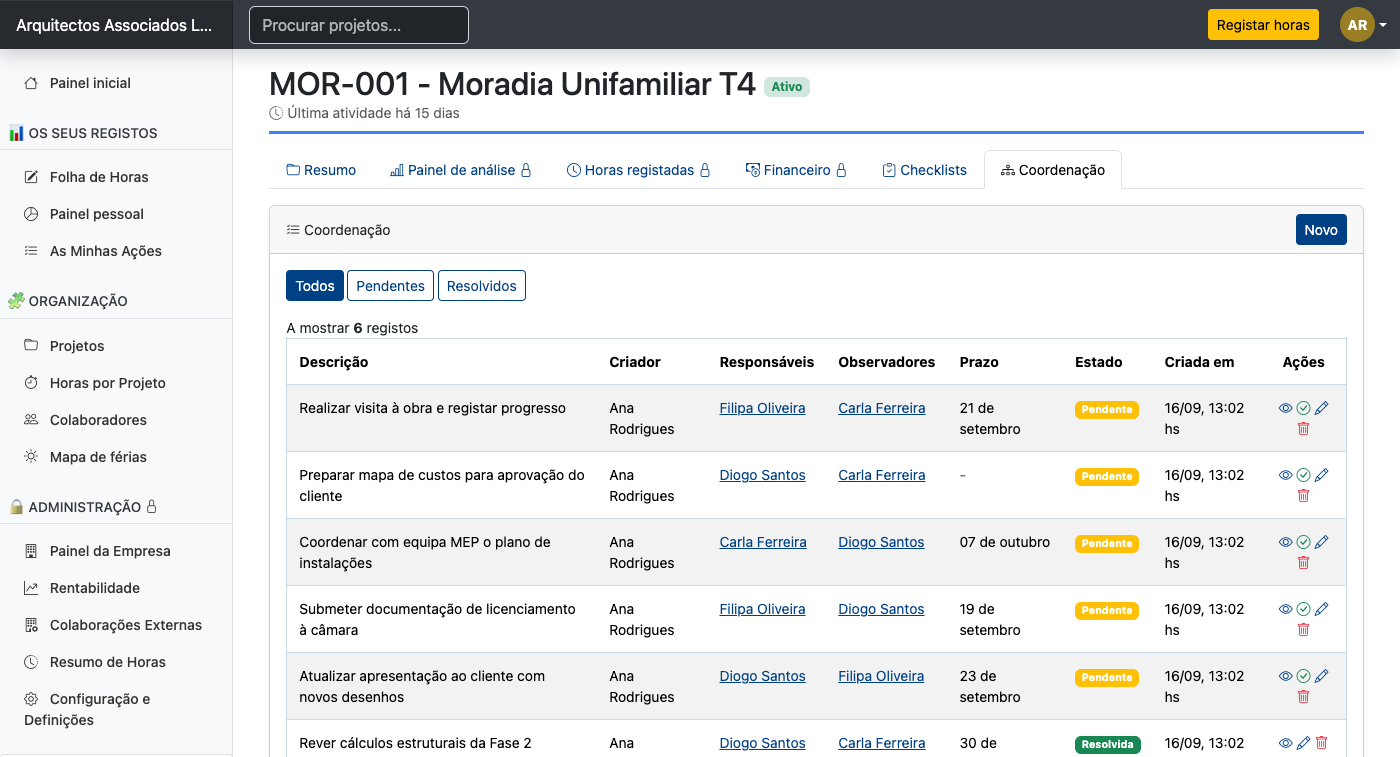
Task: Switch to the Painel de análise tab
Action: click(461, 170)
